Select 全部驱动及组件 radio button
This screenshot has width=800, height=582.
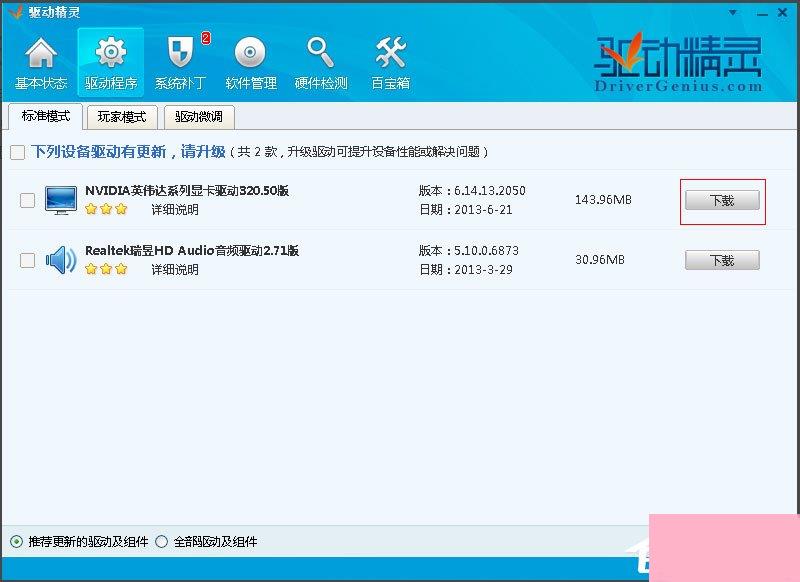[x=161, y=542]
